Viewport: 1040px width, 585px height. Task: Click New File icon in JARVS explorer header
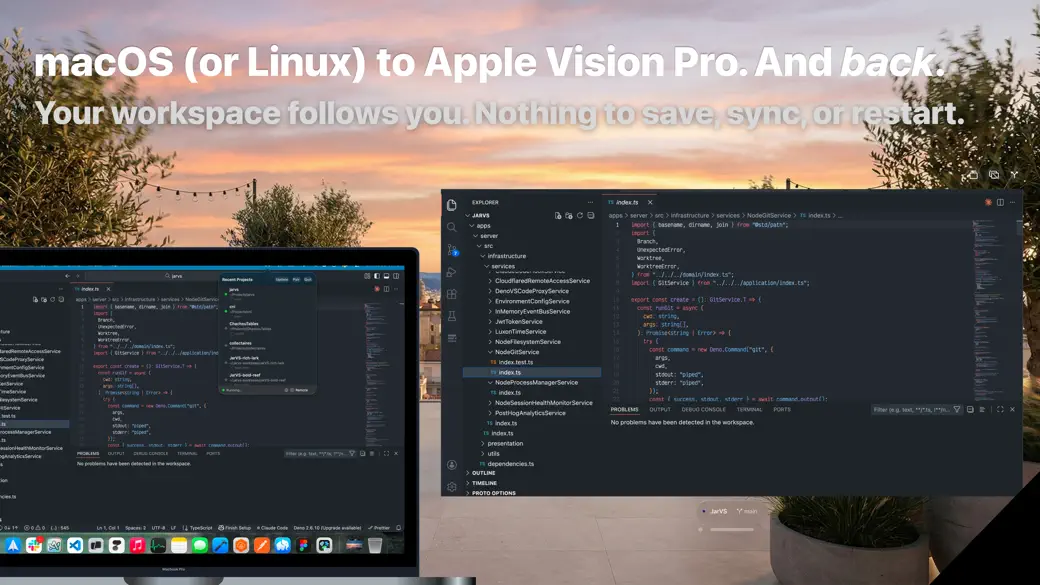tap(558, 216)
